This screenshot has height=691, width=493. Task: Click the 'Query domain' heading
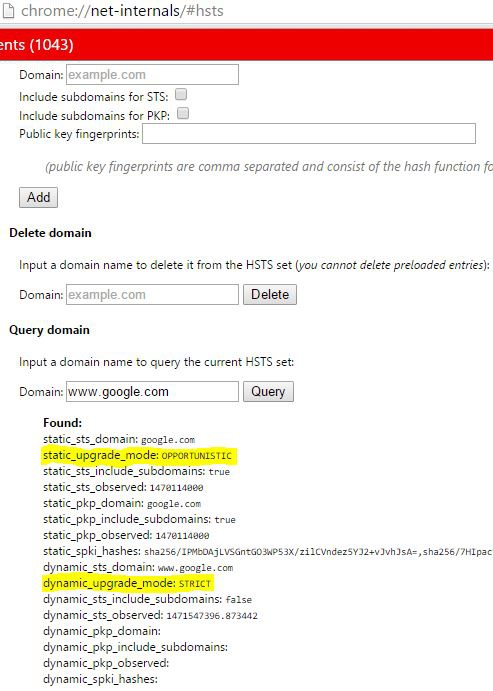pos(49,330)
